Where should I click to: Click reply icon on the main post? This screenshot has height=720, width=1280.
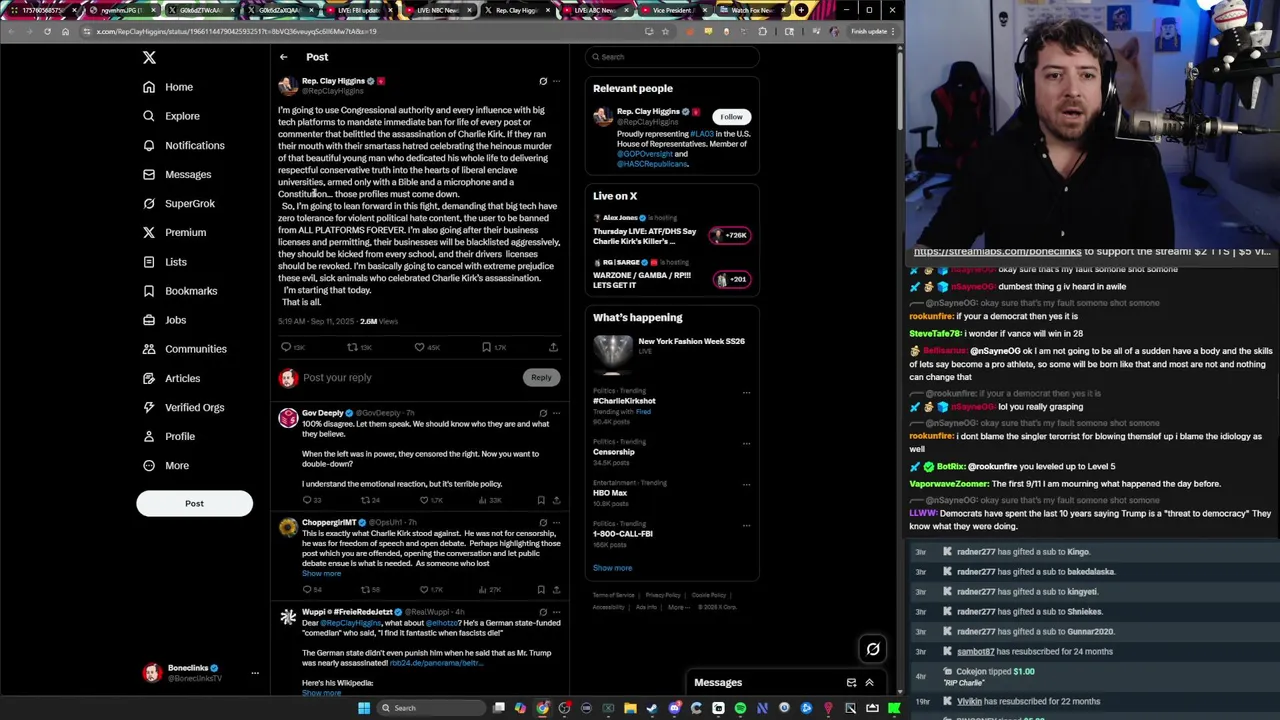pyautogui.click(x=286, y=347)
